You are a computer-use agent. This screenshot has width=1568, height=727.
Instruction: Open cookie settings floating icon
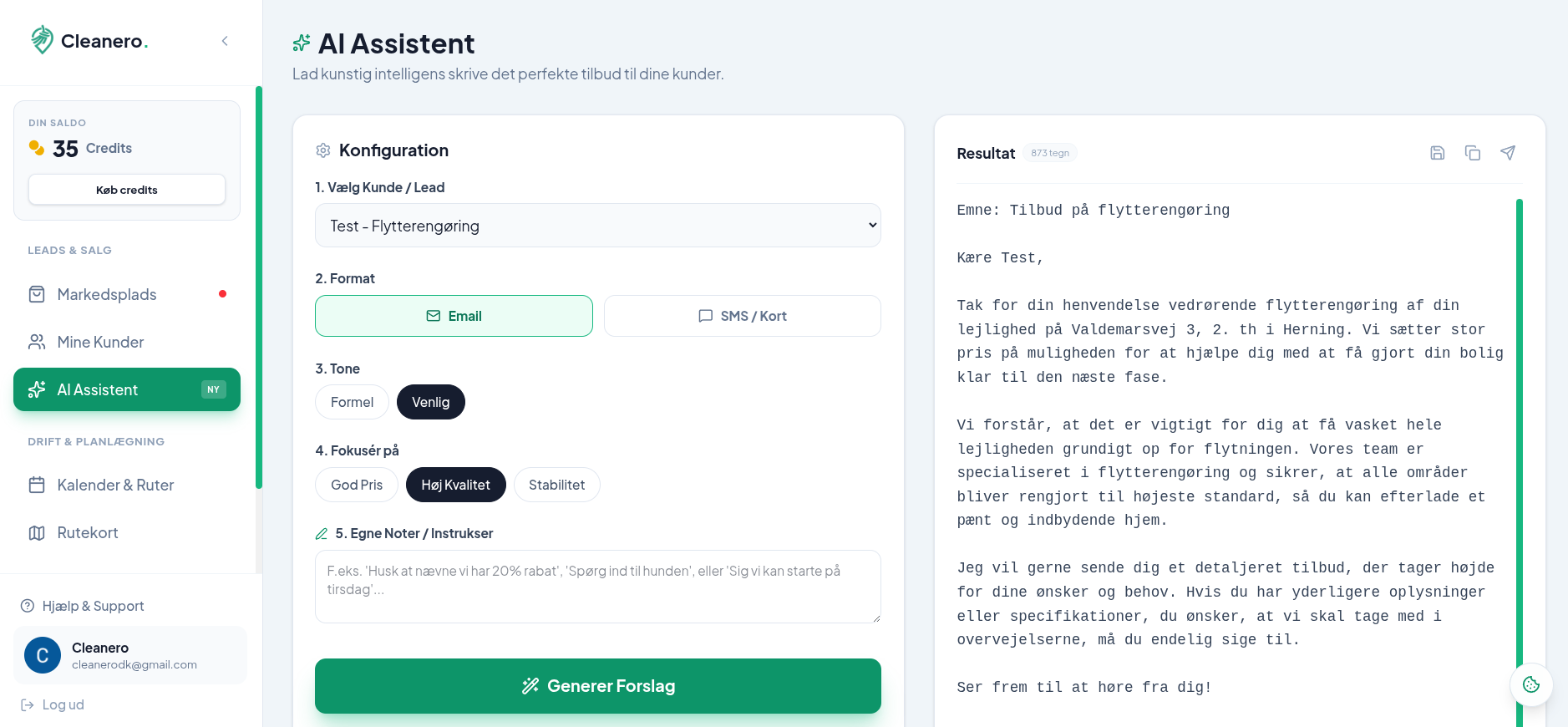(1530, 684)
